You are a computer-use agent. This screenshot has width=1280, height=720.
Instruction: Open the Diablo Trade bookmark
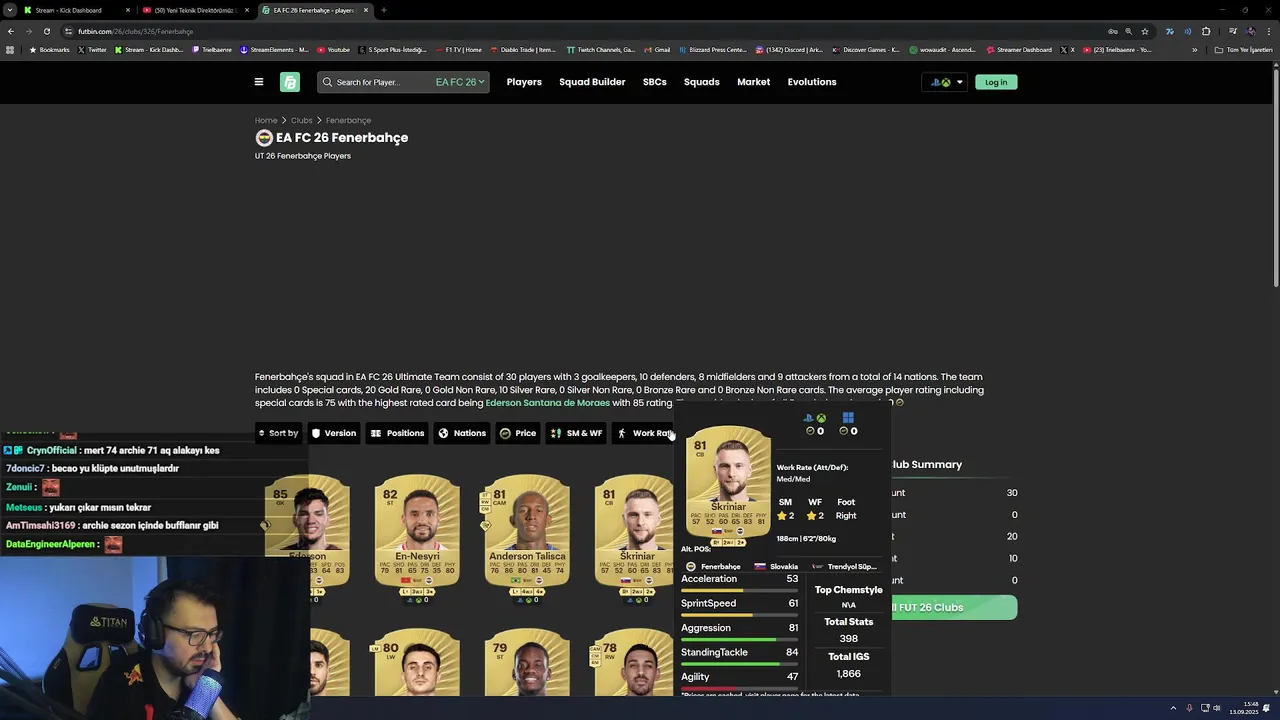click(x=523, y=50)
